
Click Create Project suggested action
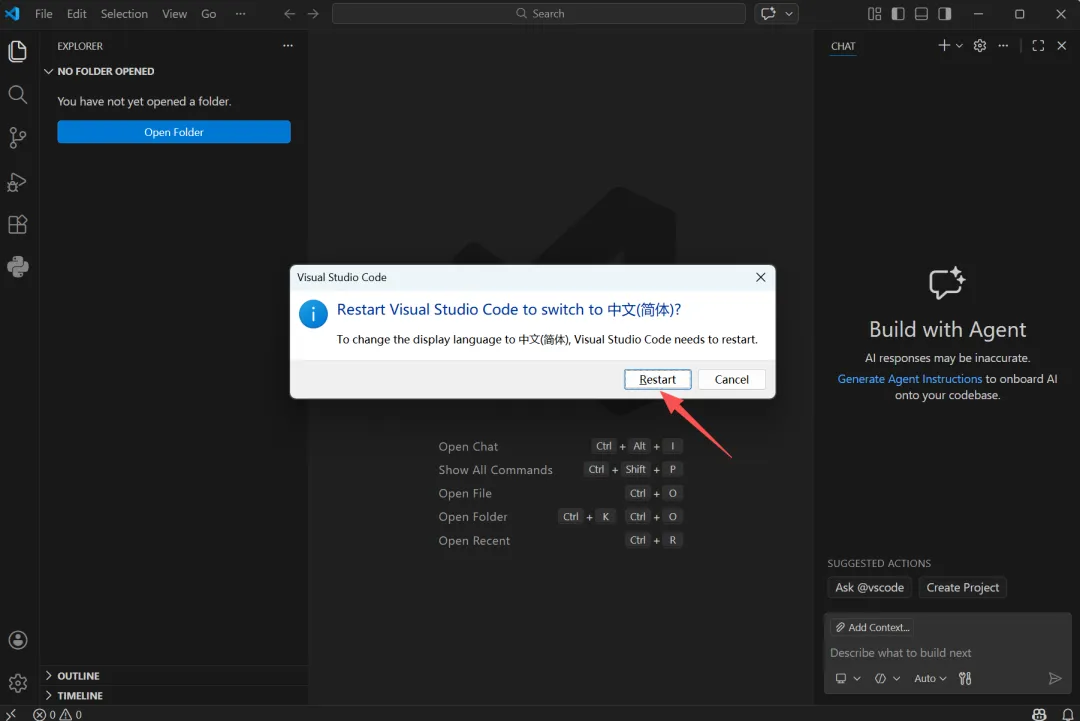[x=962, y=587]
